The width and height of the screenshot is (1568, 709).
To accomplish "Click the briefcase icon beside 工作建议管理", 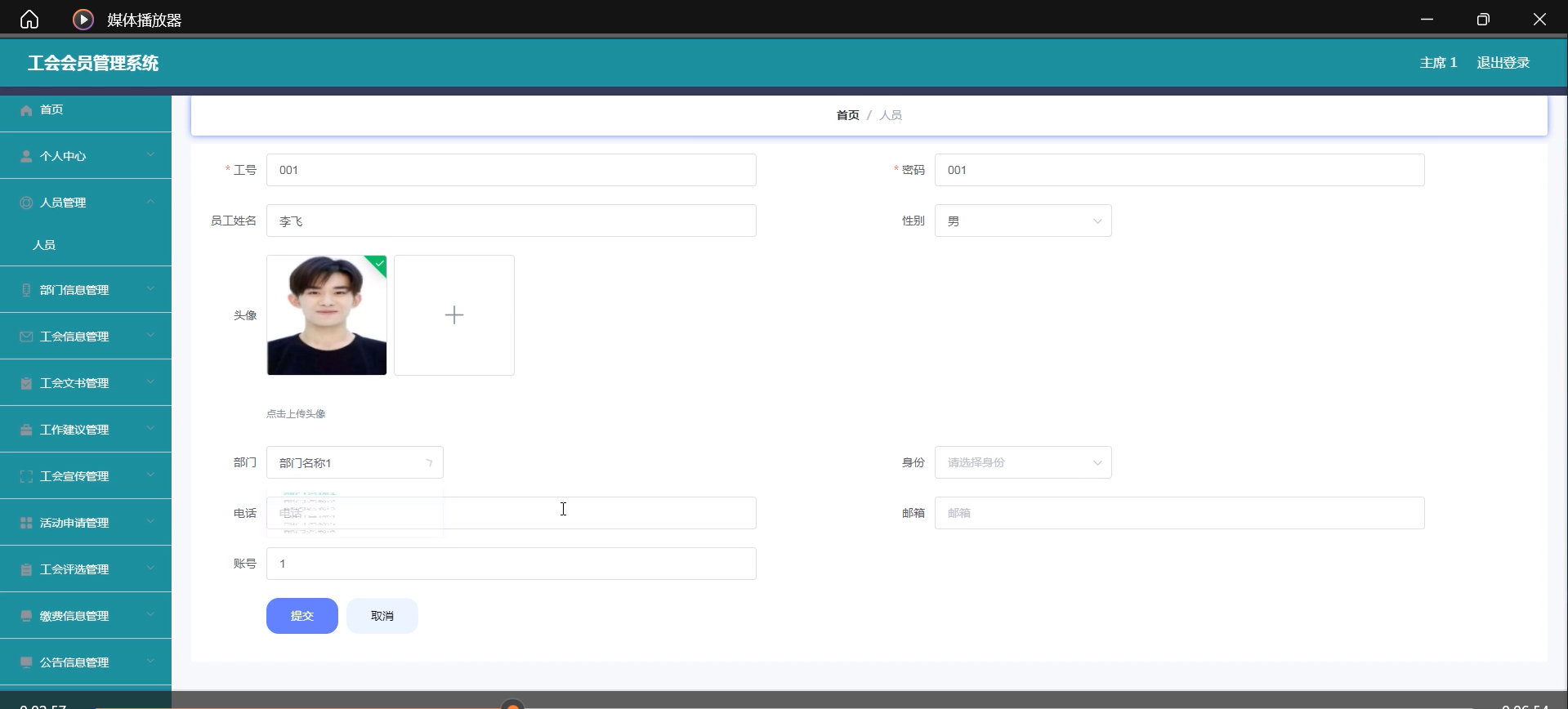I will point(26,430).
